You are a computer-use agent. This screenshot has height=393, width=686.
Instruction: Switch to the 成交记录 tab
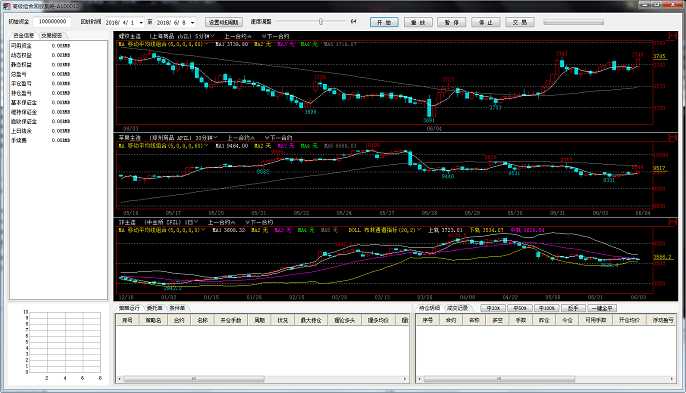point(457,308)
